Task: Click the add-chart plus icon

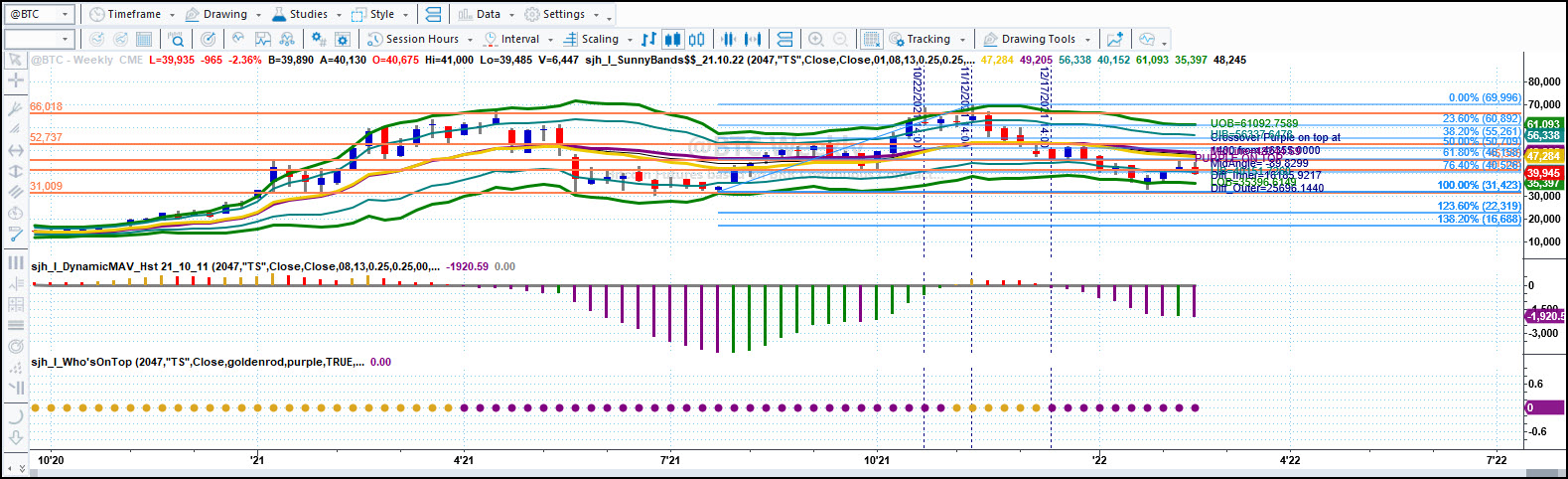Action: point(1115,39)
